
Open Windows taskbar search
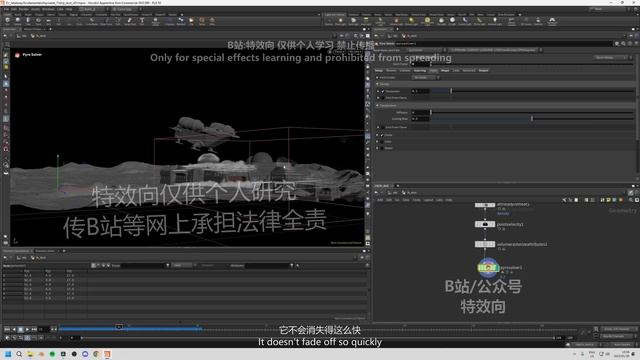point(19,354)
